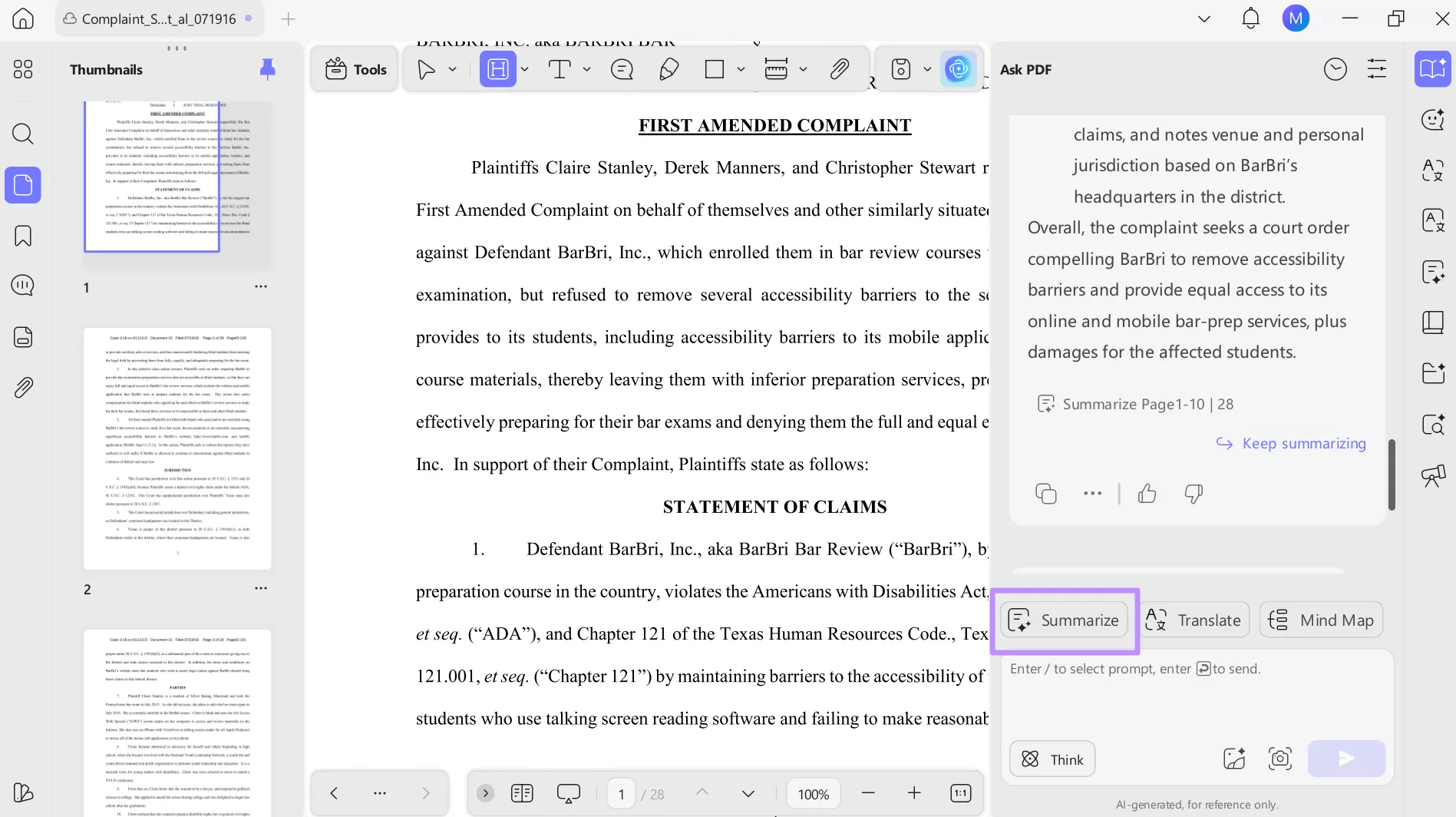Open the measure tool dropdown options

tap(803, 68)
